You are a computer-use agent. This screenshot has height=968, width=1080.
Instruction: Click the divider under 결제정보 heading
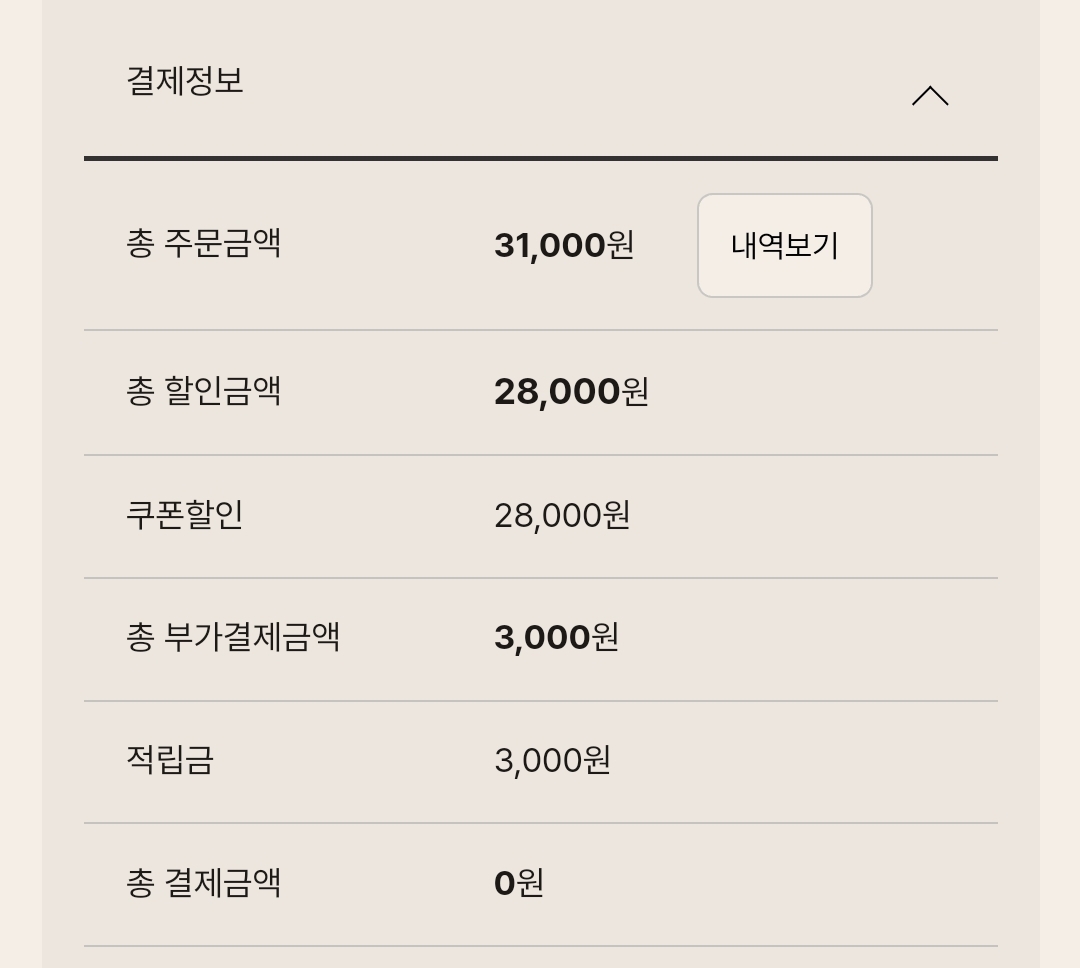click(x=541, y=157)
